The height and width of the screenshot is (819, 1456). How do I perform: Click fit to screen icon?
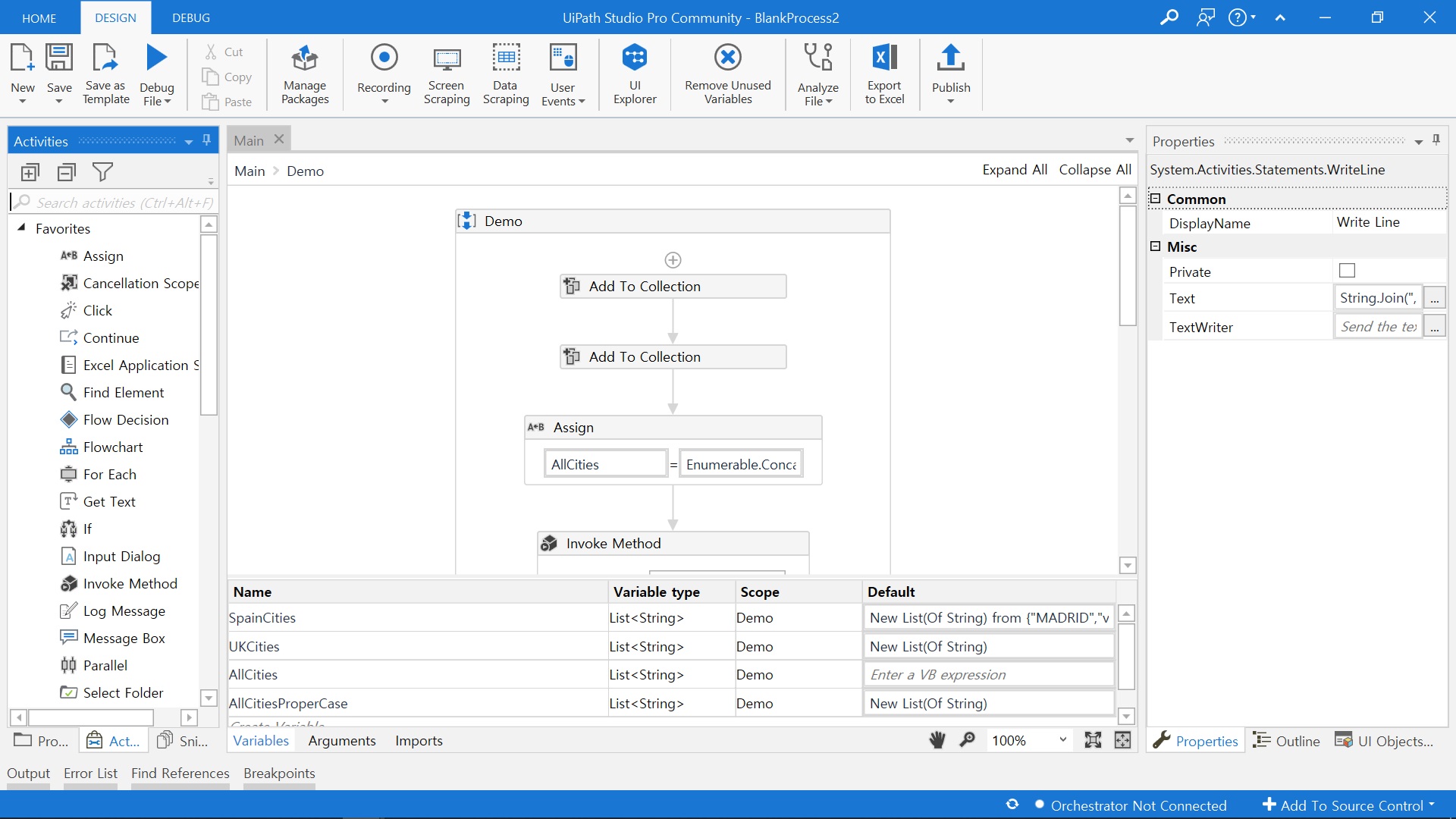point(1093,740)
